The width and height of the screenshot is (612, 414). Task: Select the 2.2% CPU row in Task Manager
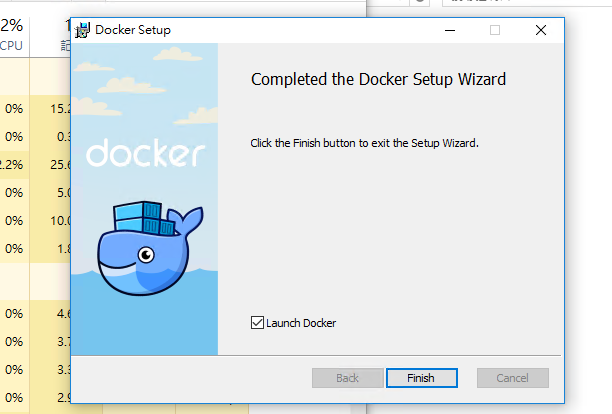click(x=14, y=165)
